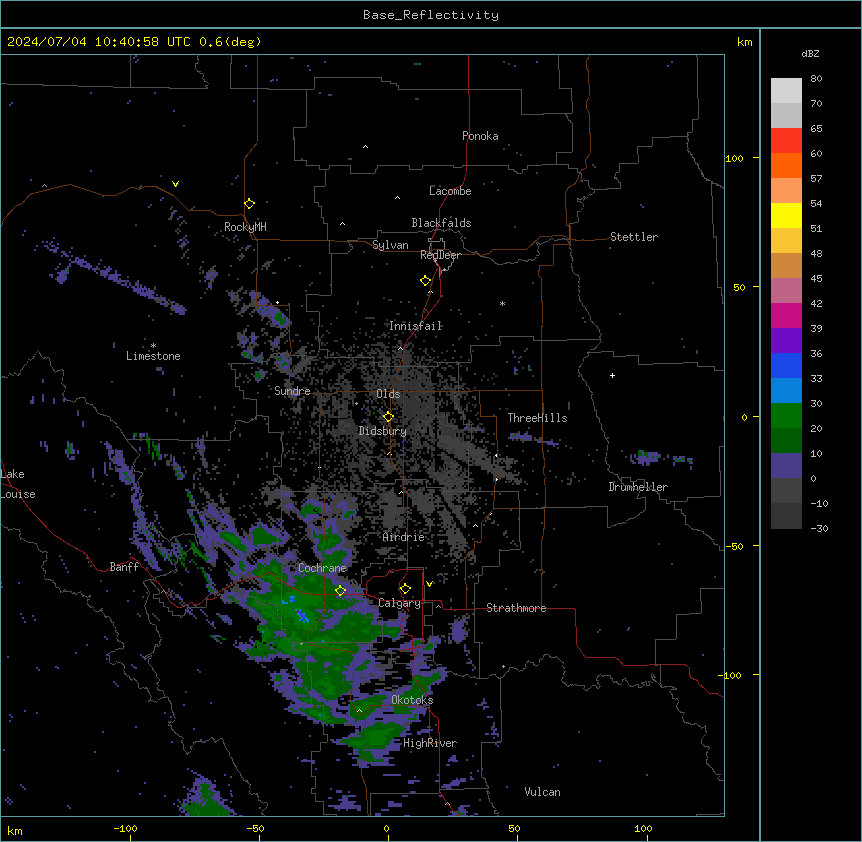Click the Stettler city label
Image resolution: width=862 pixels, height=842 pixels.
click(634, 237)
